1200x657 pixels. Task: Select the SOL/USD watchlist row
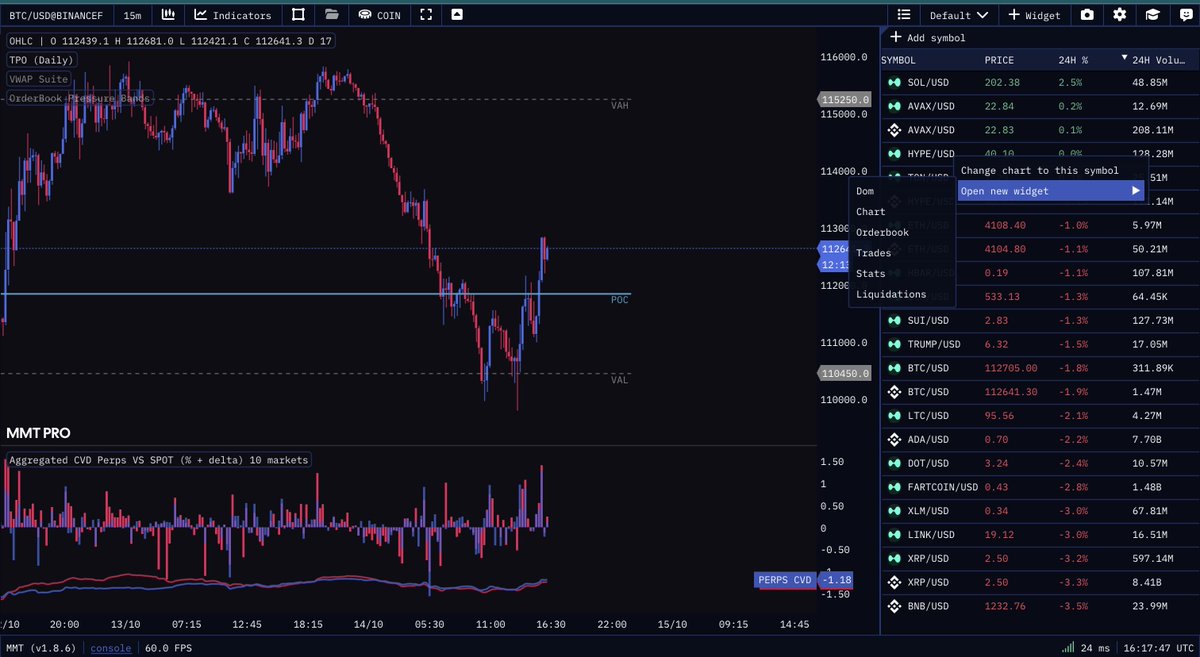coord(1040,82)
